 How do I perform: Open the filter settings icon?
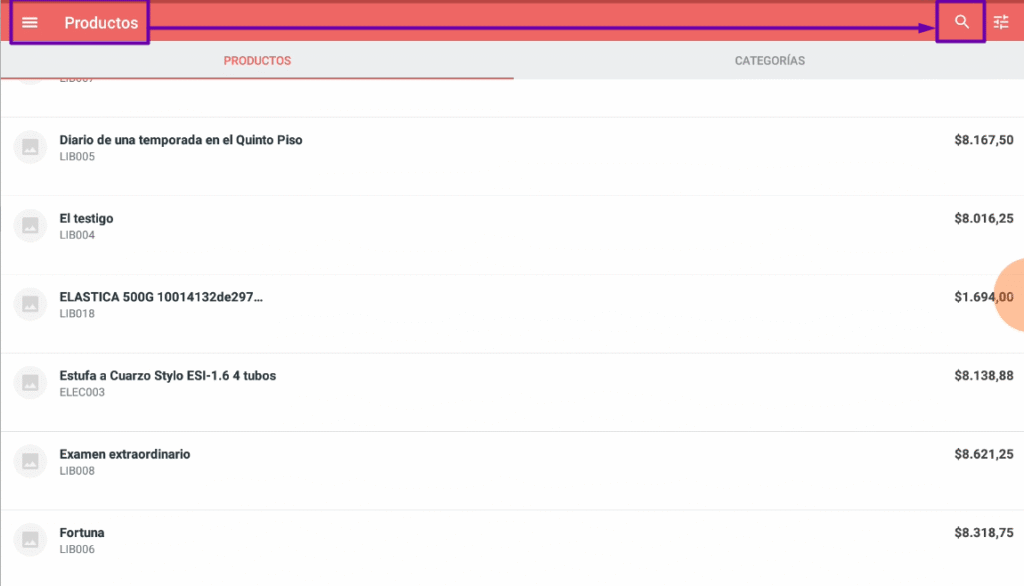pyautogui.click(x=1001, y=22)
